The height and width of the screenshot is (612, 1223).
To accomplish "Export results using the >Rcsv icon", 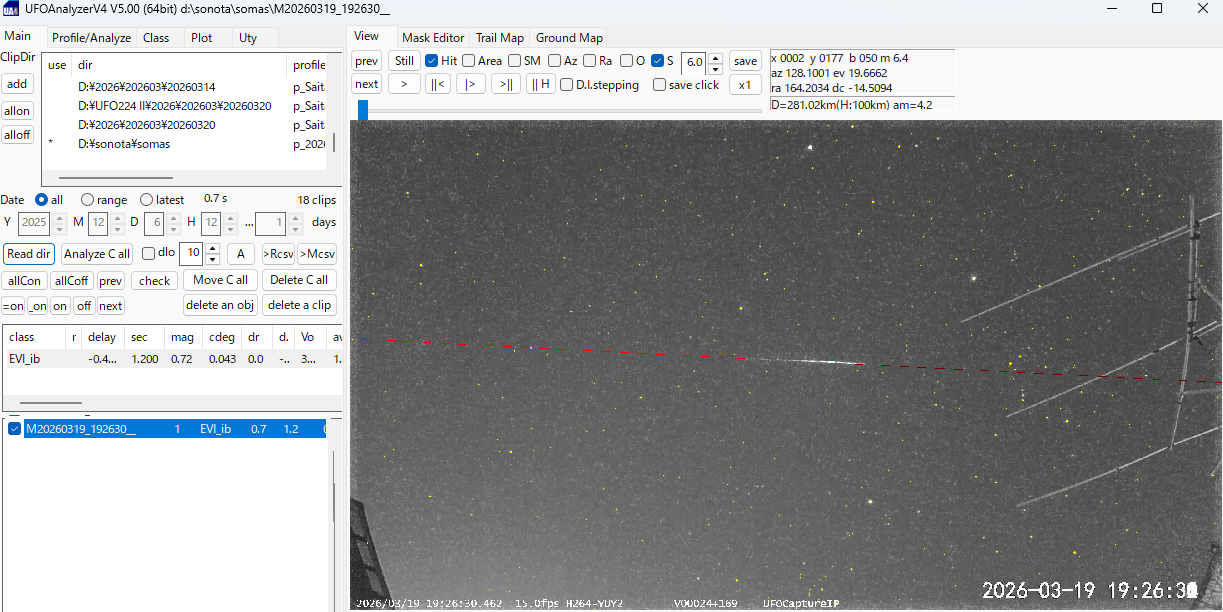I will pyautogui.click(x=277, y=253).
